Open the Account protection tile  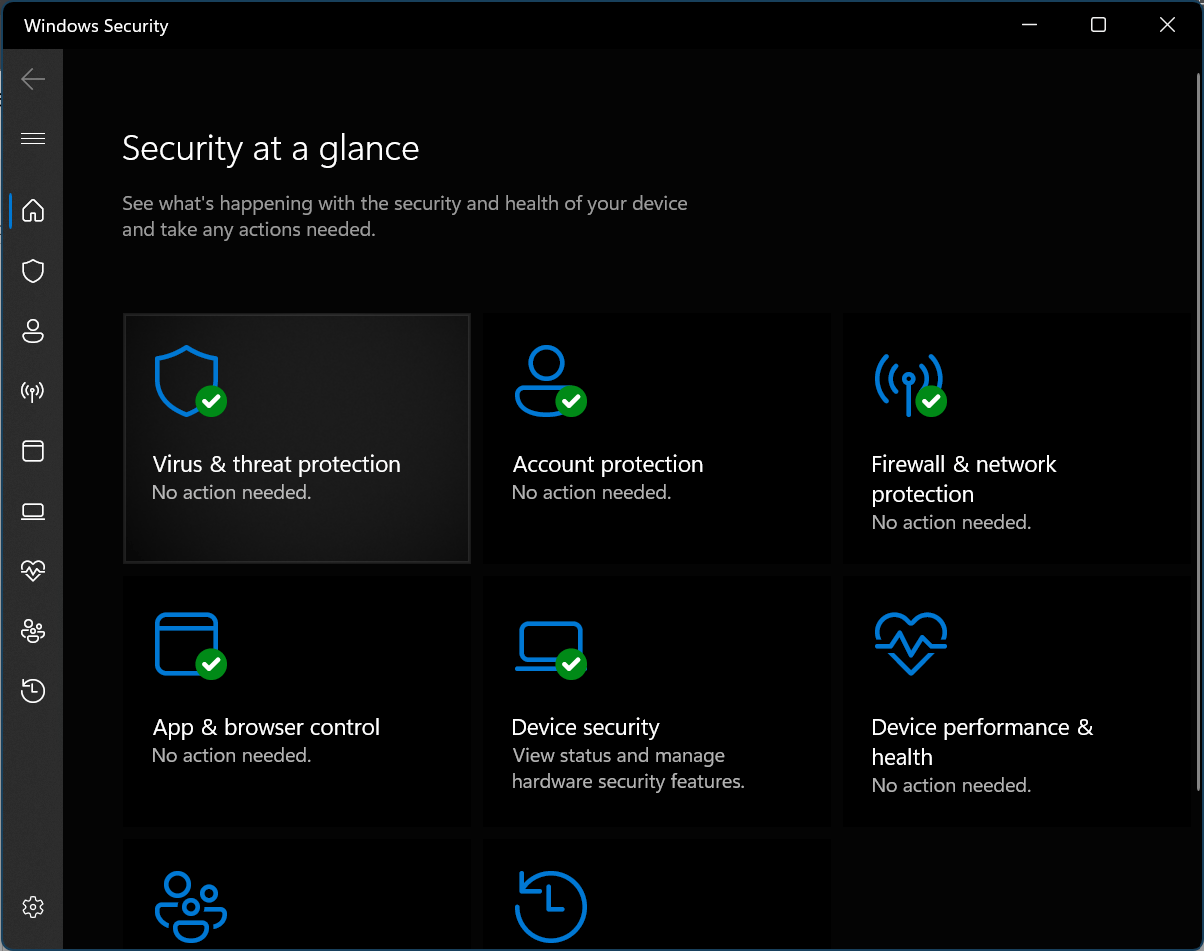pos(656,438)
